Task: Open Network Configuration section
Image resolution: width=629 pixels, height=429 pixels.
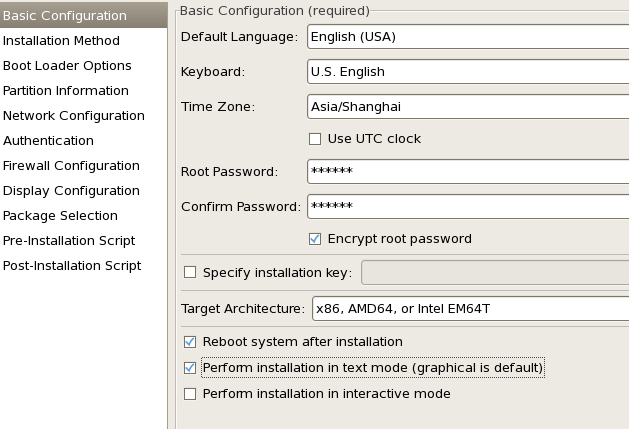Action: coord(83,116)
